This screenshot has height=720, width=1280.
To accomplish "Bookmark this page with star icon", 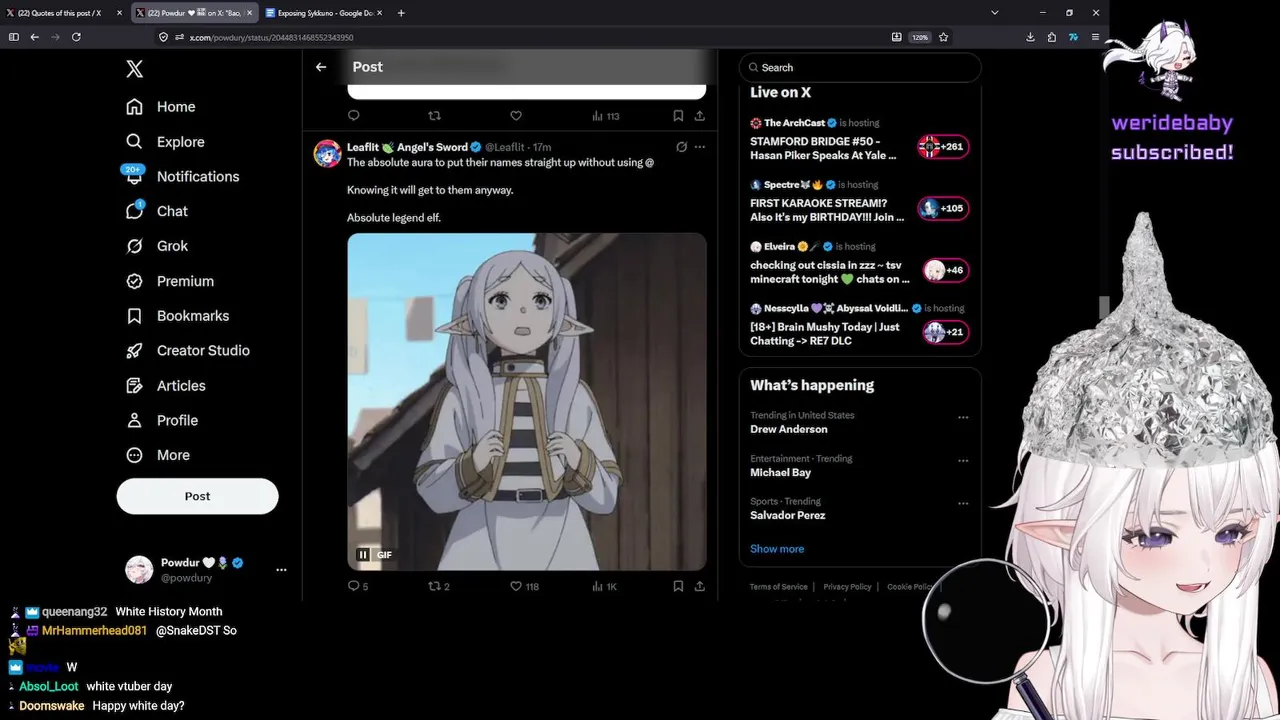I will pyautogui.click(x=943, y=37).
